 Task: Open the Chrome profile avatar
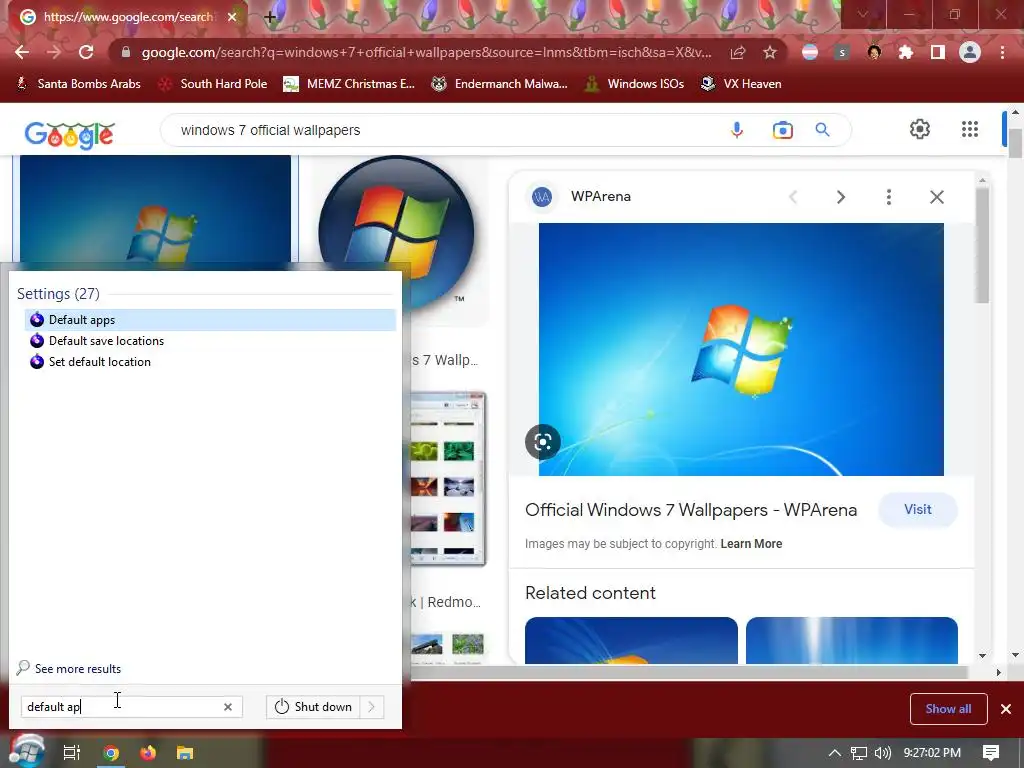coord(970,52)
